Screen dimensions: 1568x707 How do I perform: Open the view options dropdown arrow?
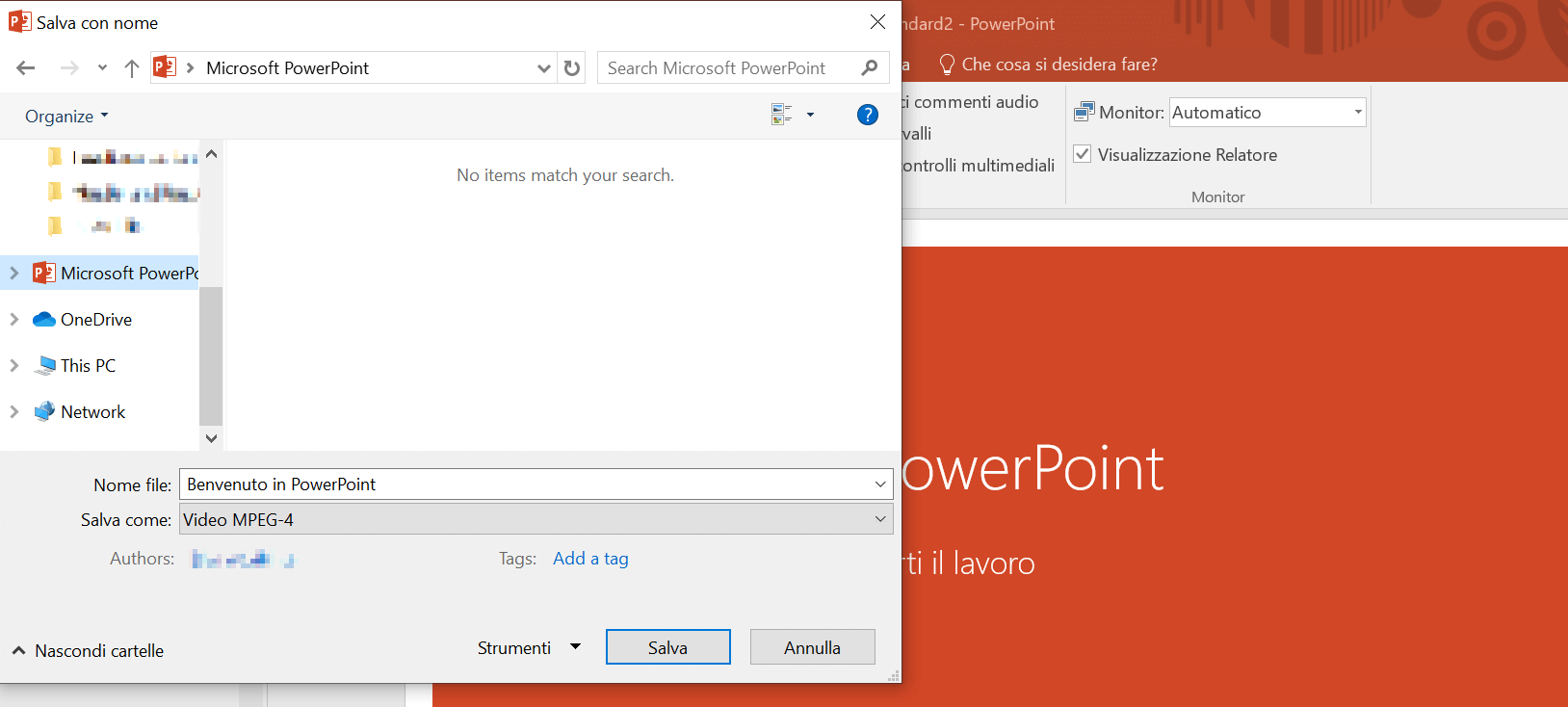pos(810,115)
